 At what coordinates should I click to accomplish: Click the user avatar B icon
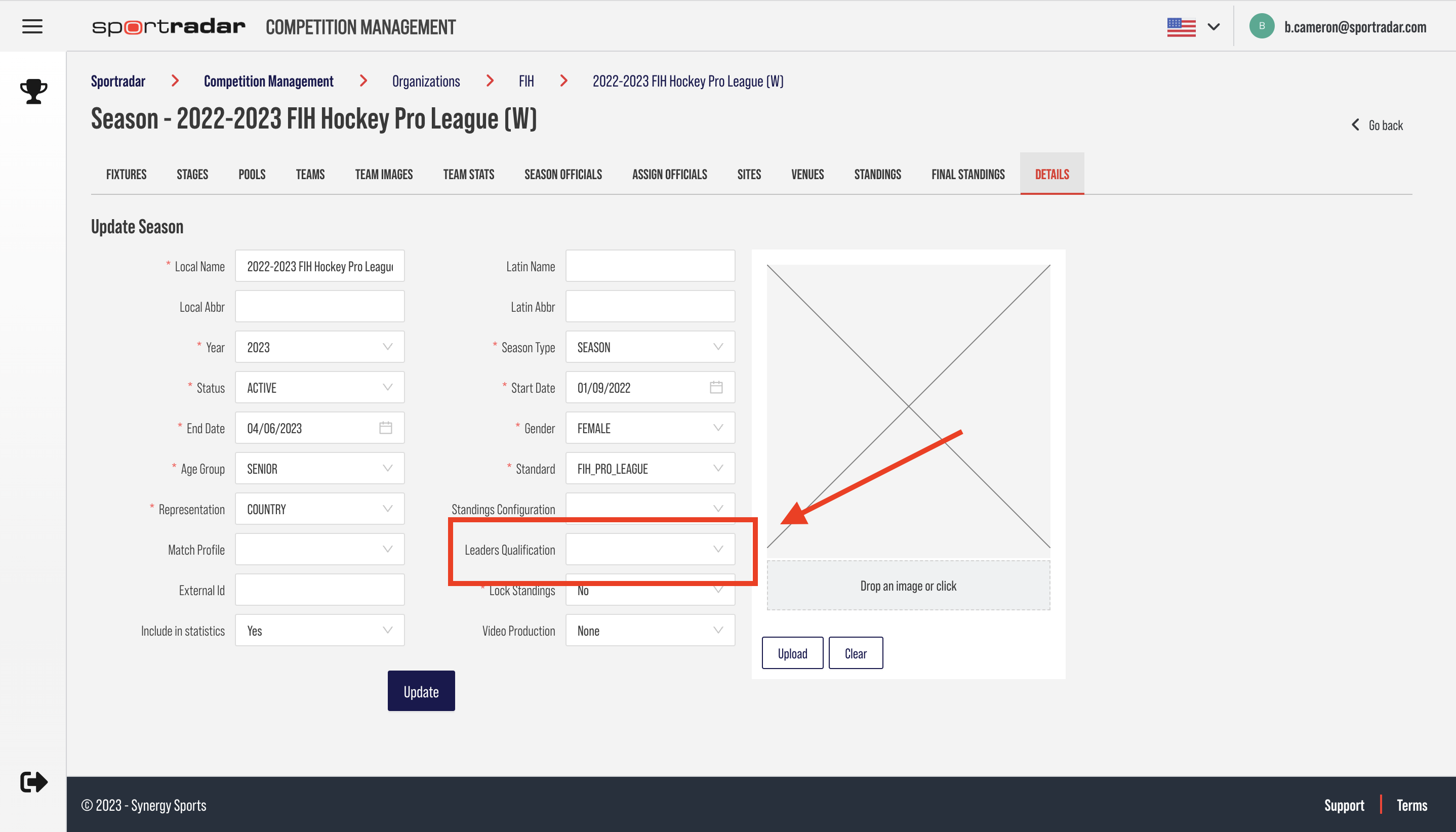coord(1262,26)
